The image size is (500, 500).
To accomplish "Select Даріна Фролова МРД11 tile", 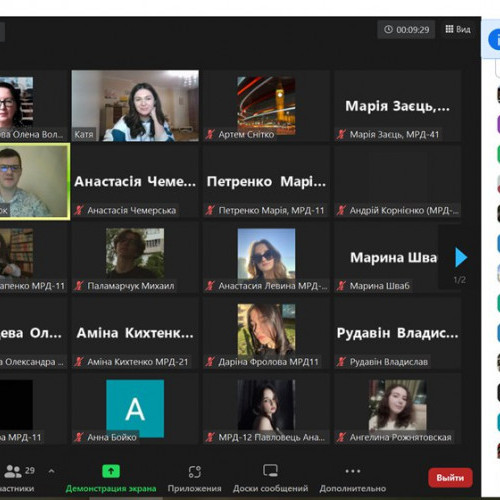I will pyautogui.click(x=266, y=333).
